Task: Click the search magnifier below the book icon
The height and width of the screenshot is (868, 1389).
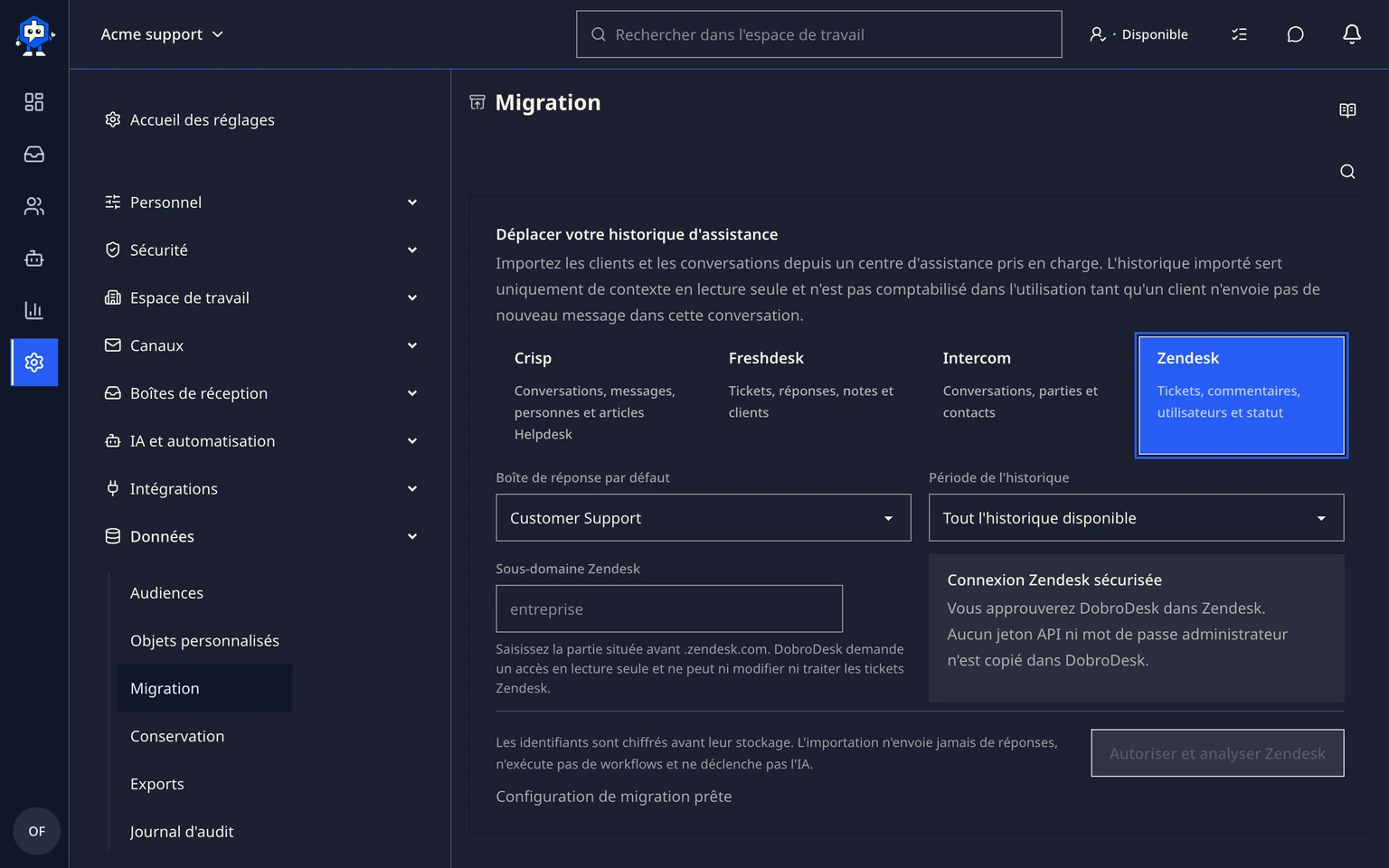Action: (1347, 172)
